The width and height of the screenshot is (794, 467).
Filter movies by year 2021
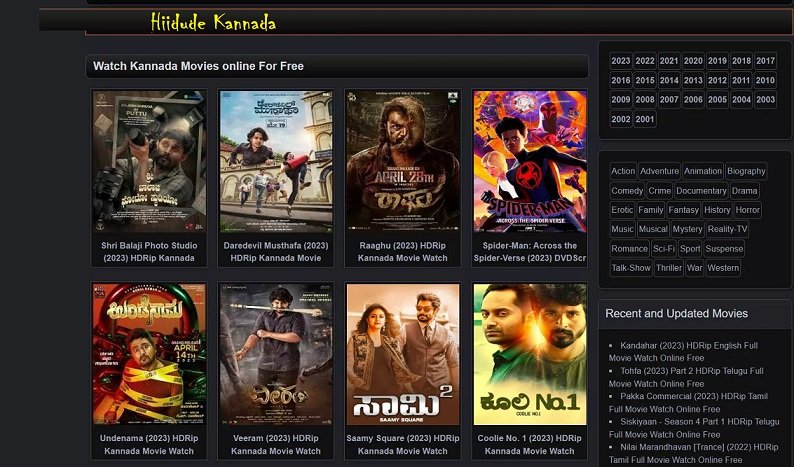669,61
